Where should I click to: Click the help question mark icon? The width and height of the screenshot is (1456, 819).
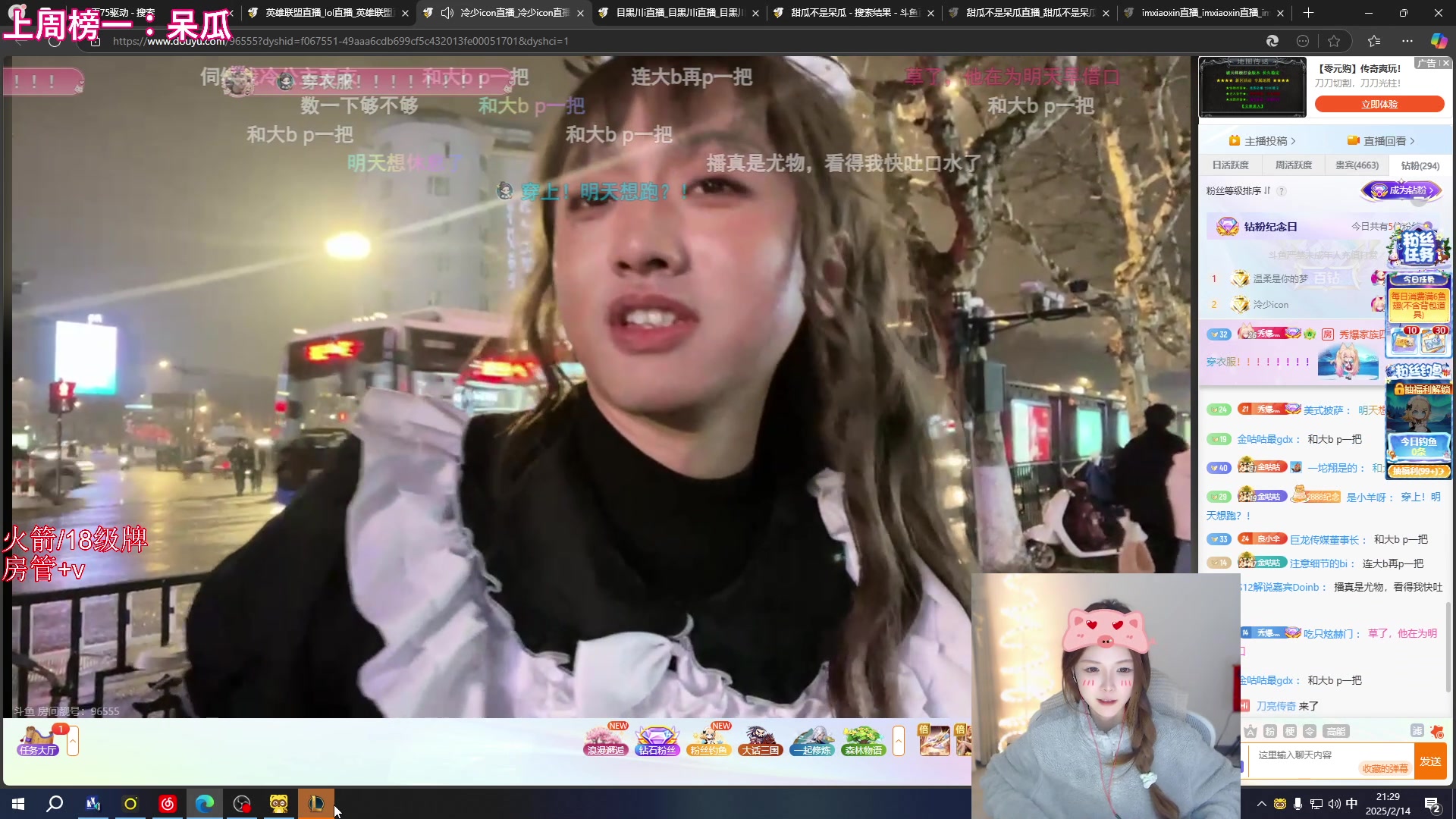pyautogui.click(x=1282, y=191)
